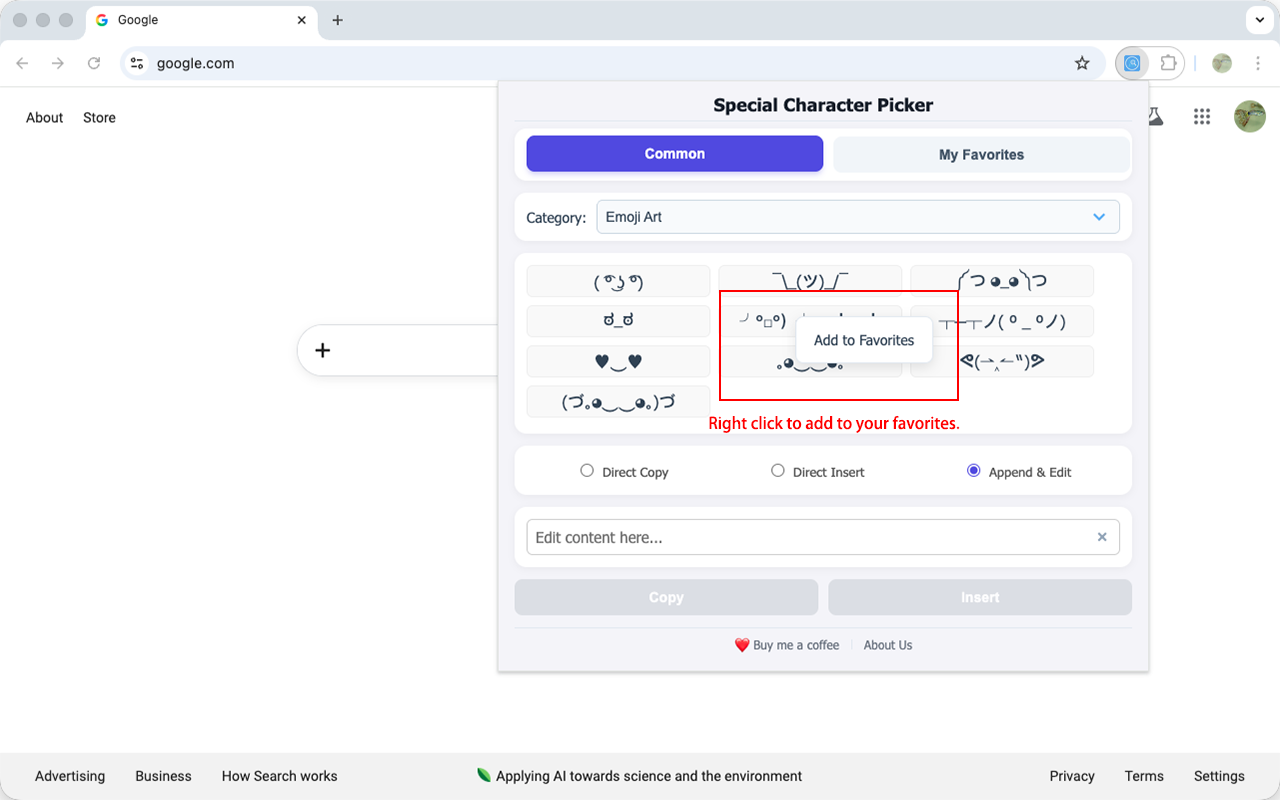Open the About Us link
1280x800 pixels.
[888, 645]
